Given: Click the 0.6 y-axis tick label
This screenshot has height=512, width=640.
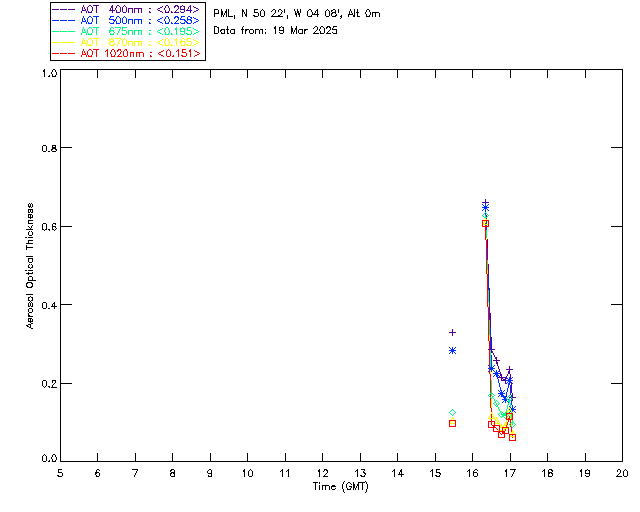Looking at the screenshot, I should pyautogui.click(x=49, y=227).
